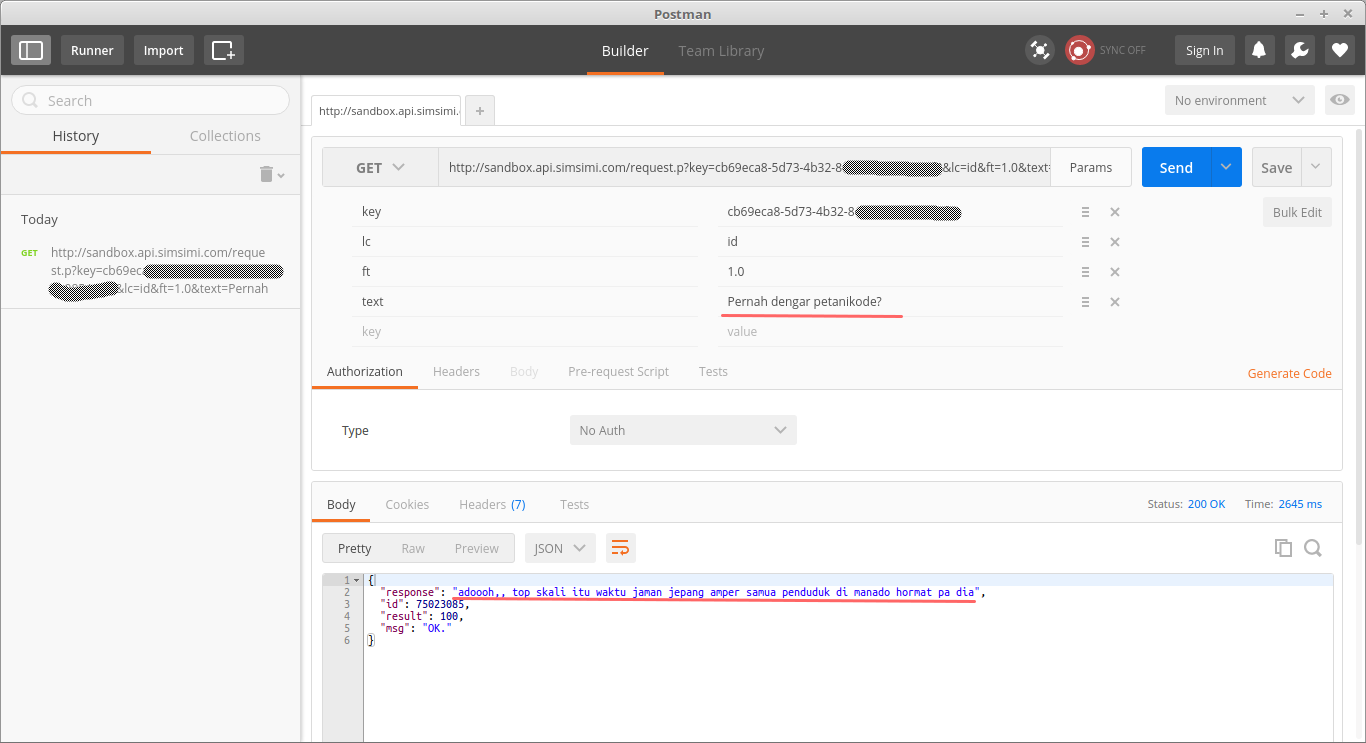Delete the lc parameter row

(1115, 242)
